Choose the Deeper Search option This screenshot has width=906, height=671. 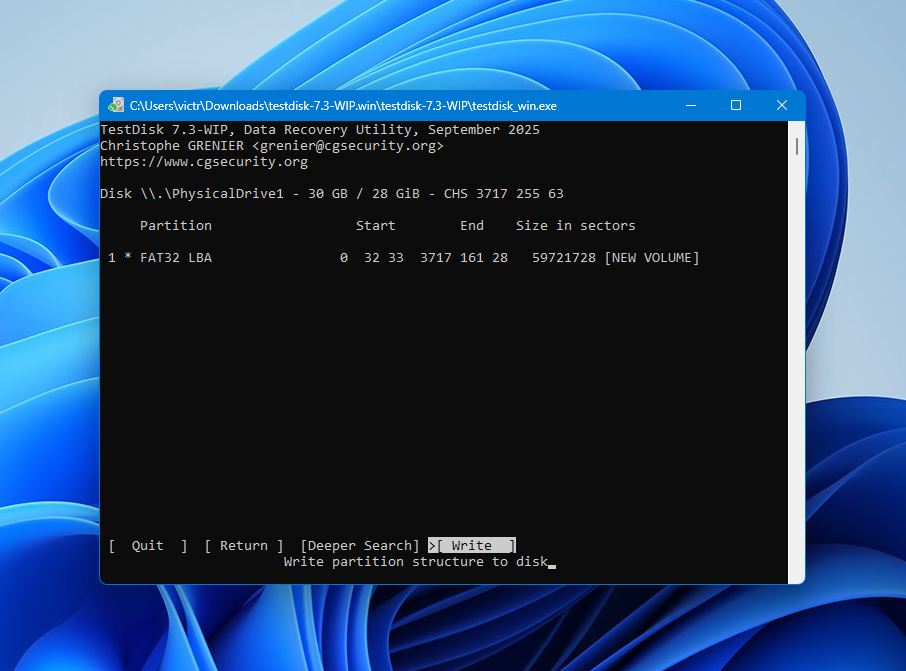(x=360, y=546)
